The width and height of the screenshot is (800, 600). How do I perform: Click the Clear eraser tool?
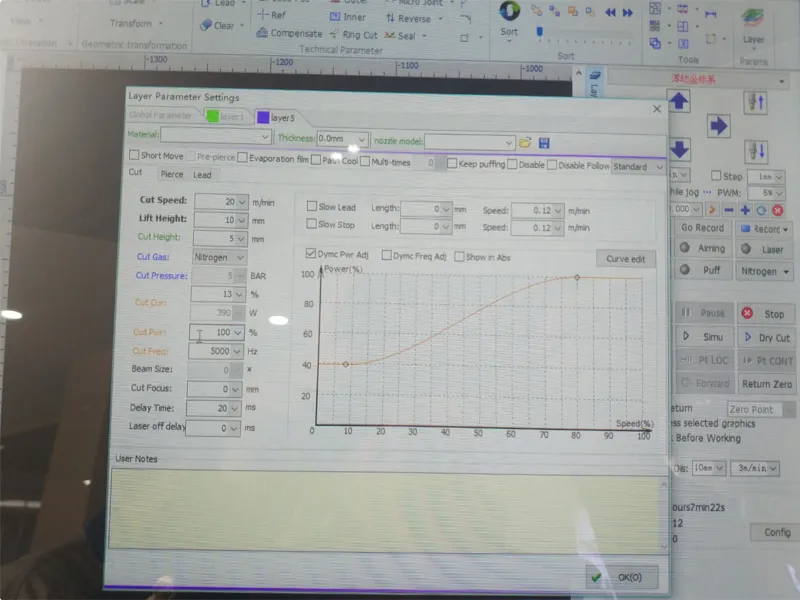217,25
